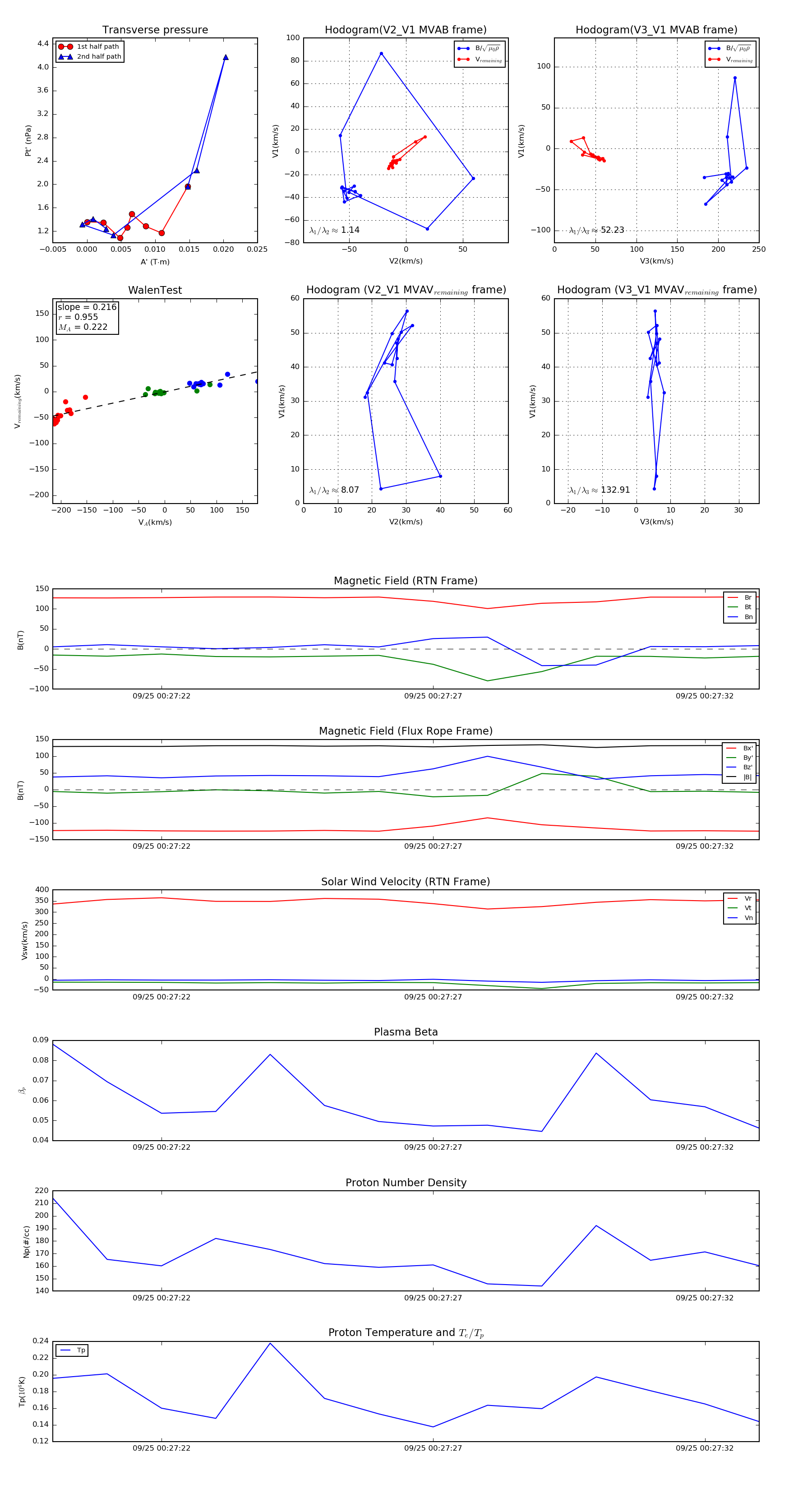The height and width of the screenshot is (1489, 812).
Task: Click the "slope = 0.216" text
Action: click(87, 307)
